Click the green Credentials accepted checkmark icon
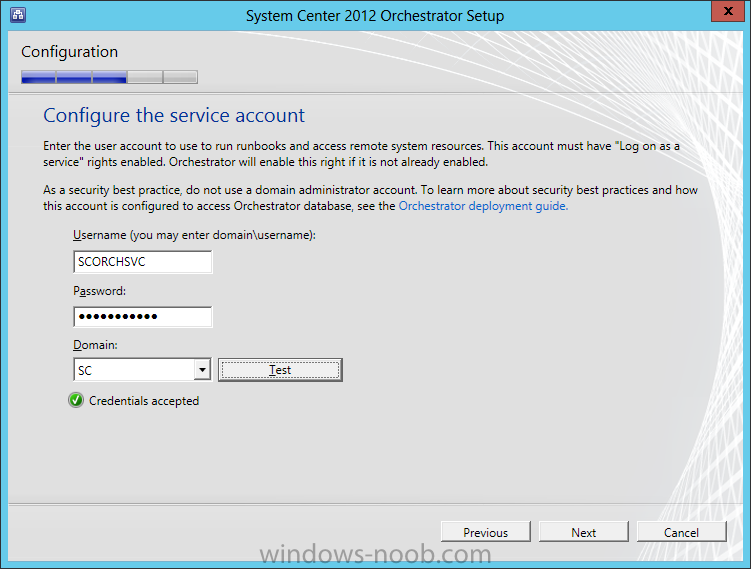The width and height of the screenshot is (751, 569). point(76,400)
